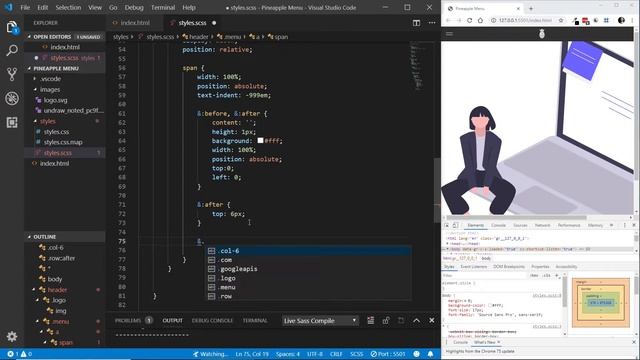
Task: Open a new Chrome tab
Action: coord(531,8)
